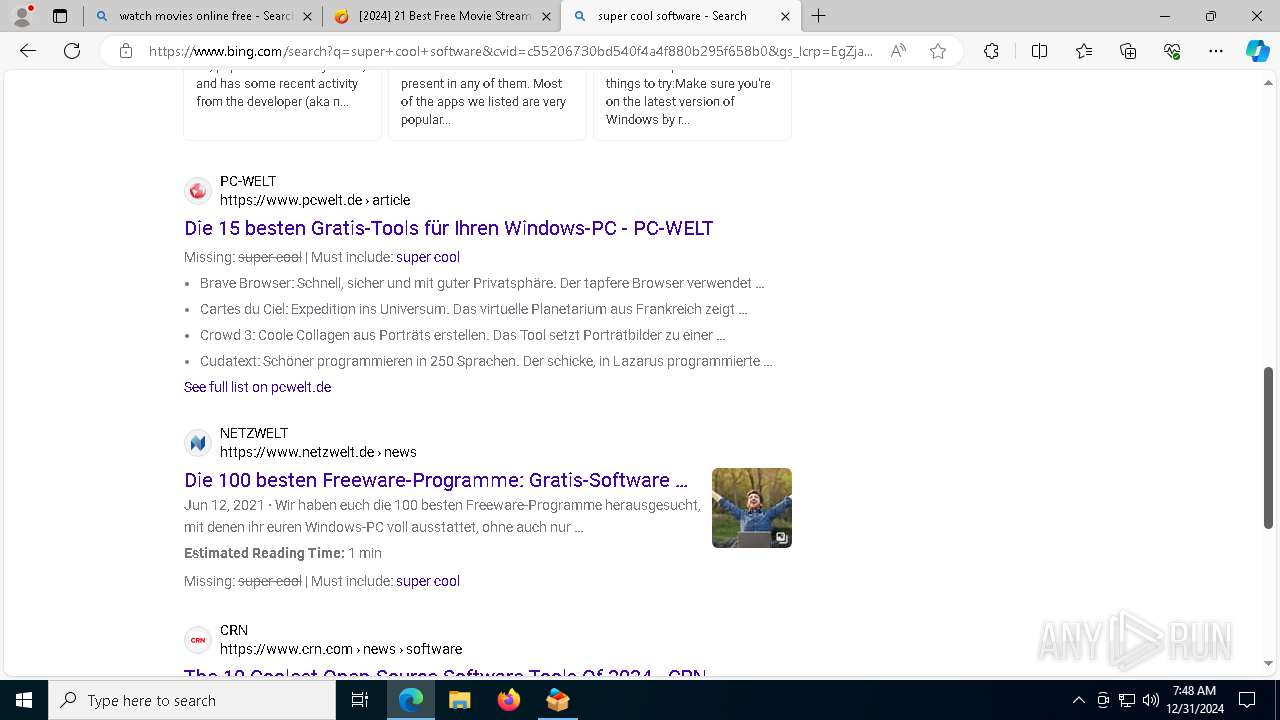This screenshot has width=1280, height=720.
Task: Close the 'watch movies online free' tab
Action: click(307, 16)
